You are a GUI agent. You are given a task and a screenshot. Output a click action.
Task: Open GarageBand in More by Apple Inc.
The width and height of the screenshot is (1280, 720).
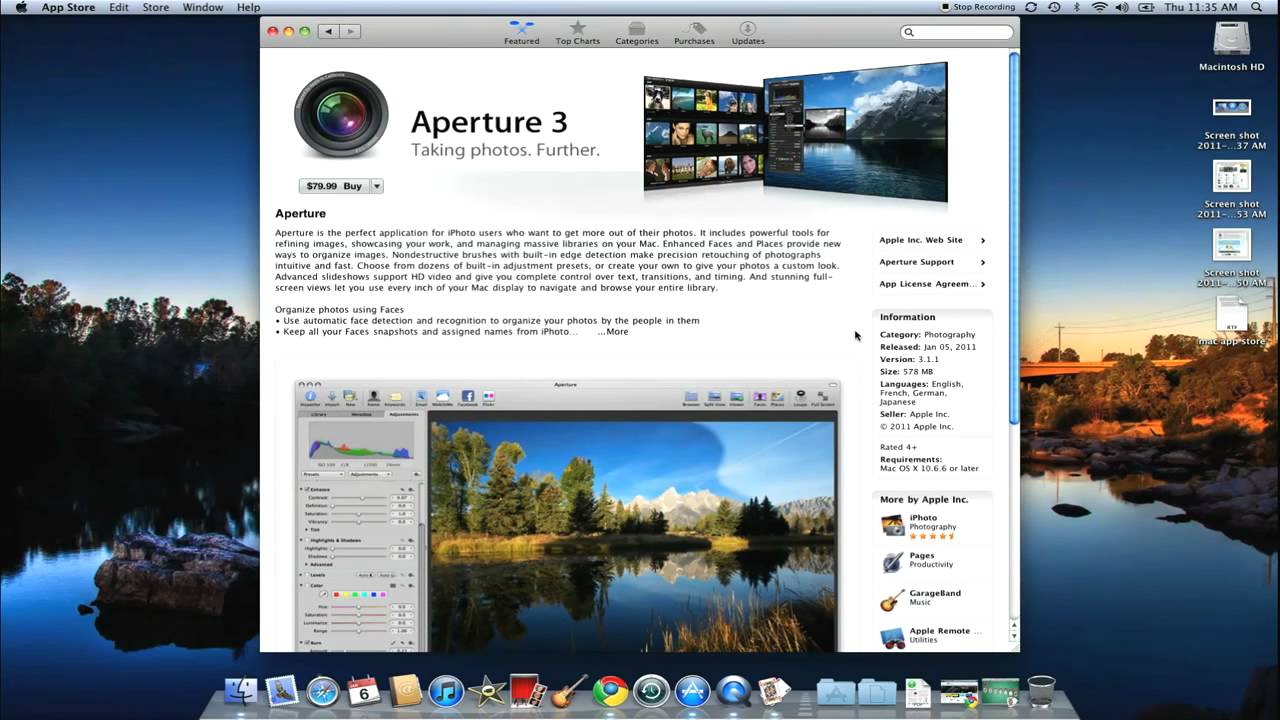[931, 599]
